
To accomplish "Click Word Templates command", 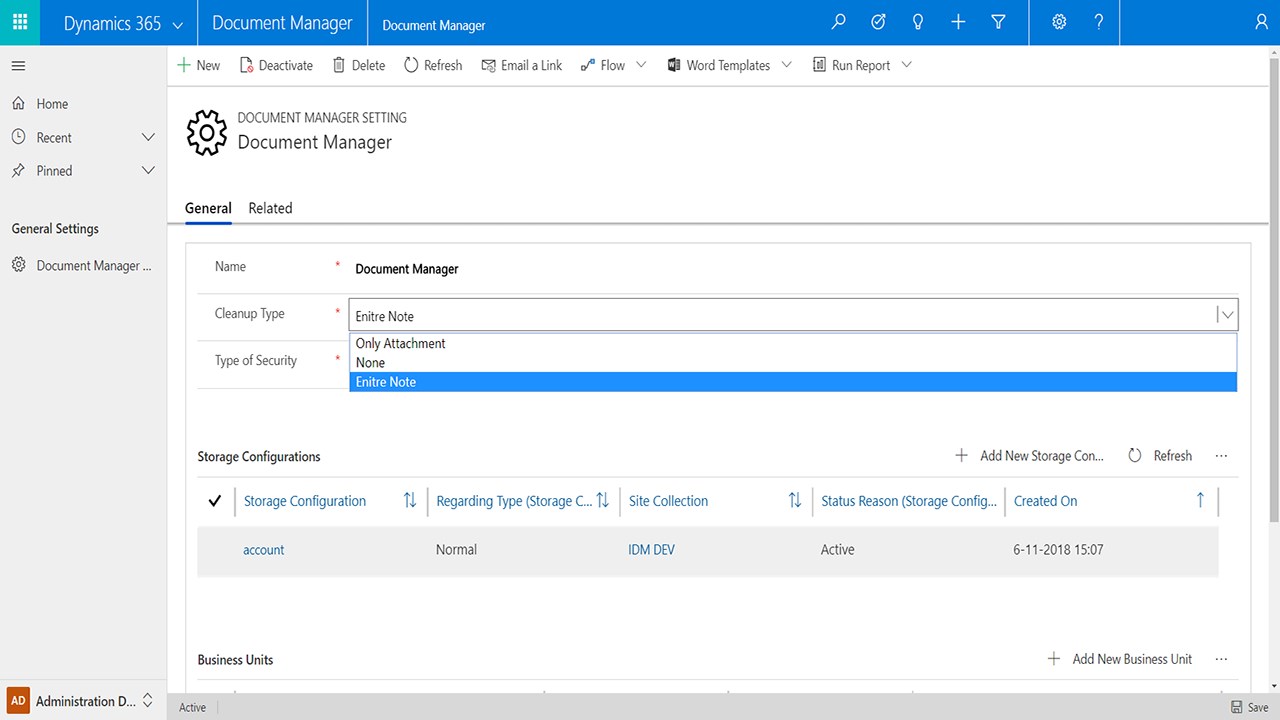I will [x=718, y=65].
